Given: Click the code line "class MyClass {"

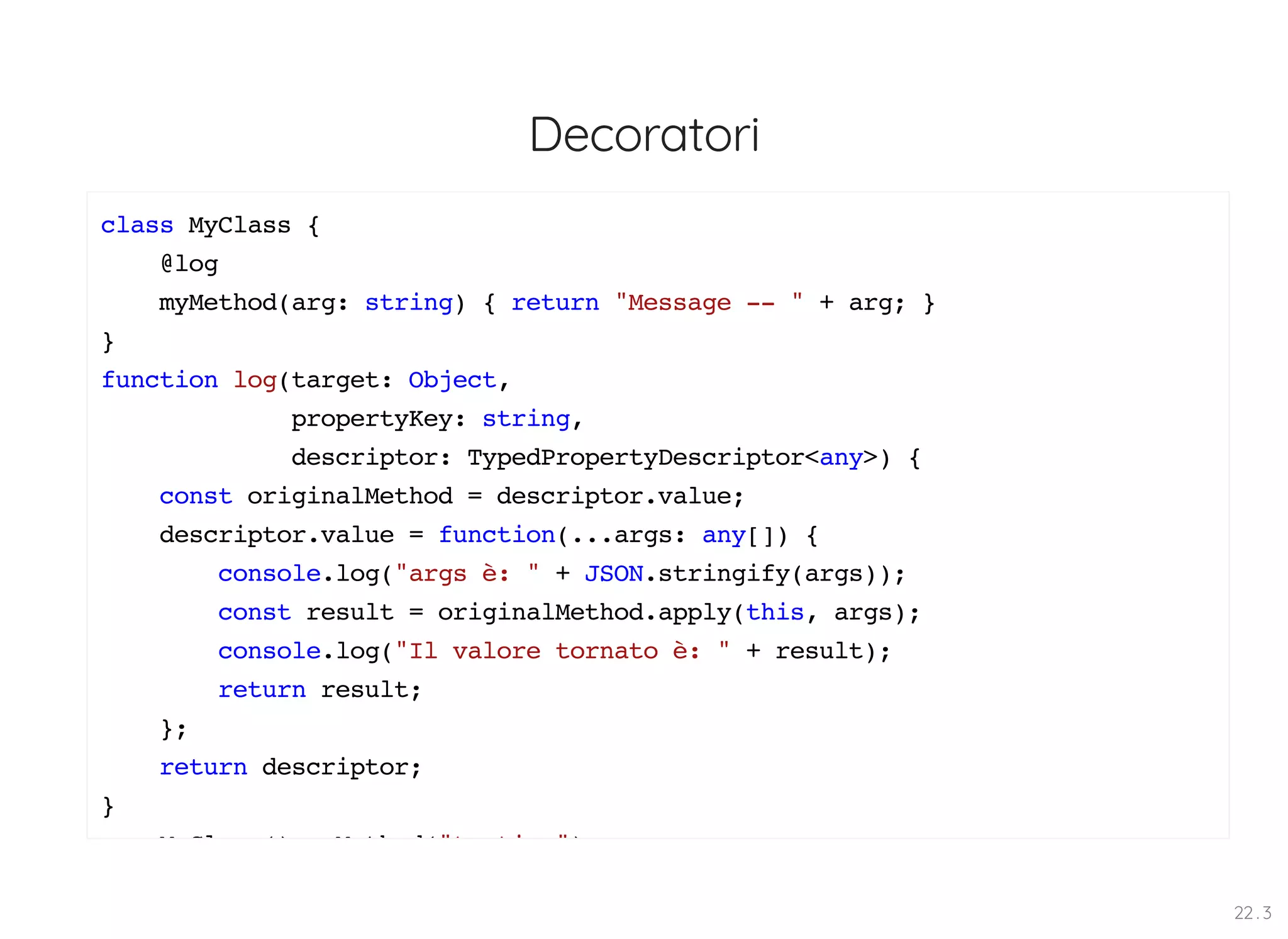Looking at the screenshot, I should coord(211,225).
